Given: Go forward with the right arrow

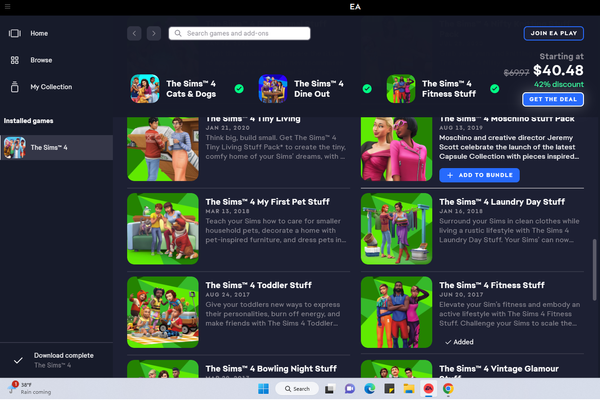Looking at the screenshot, I should tap(154, 33).
